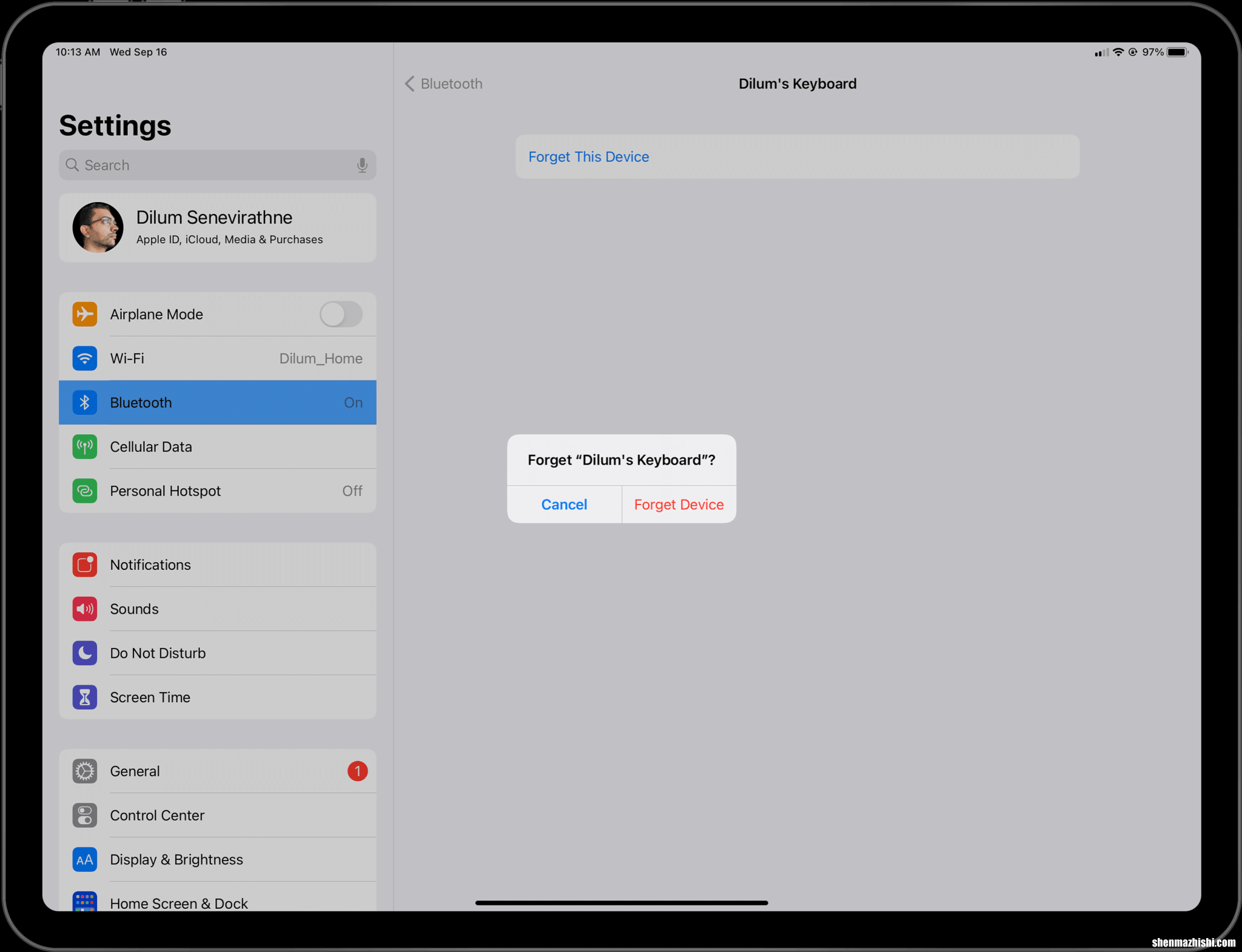This screenshot has height=952, width=1242.
Task: Tap the Do Not Disturb moon icon
Action: tap(85, 653)
